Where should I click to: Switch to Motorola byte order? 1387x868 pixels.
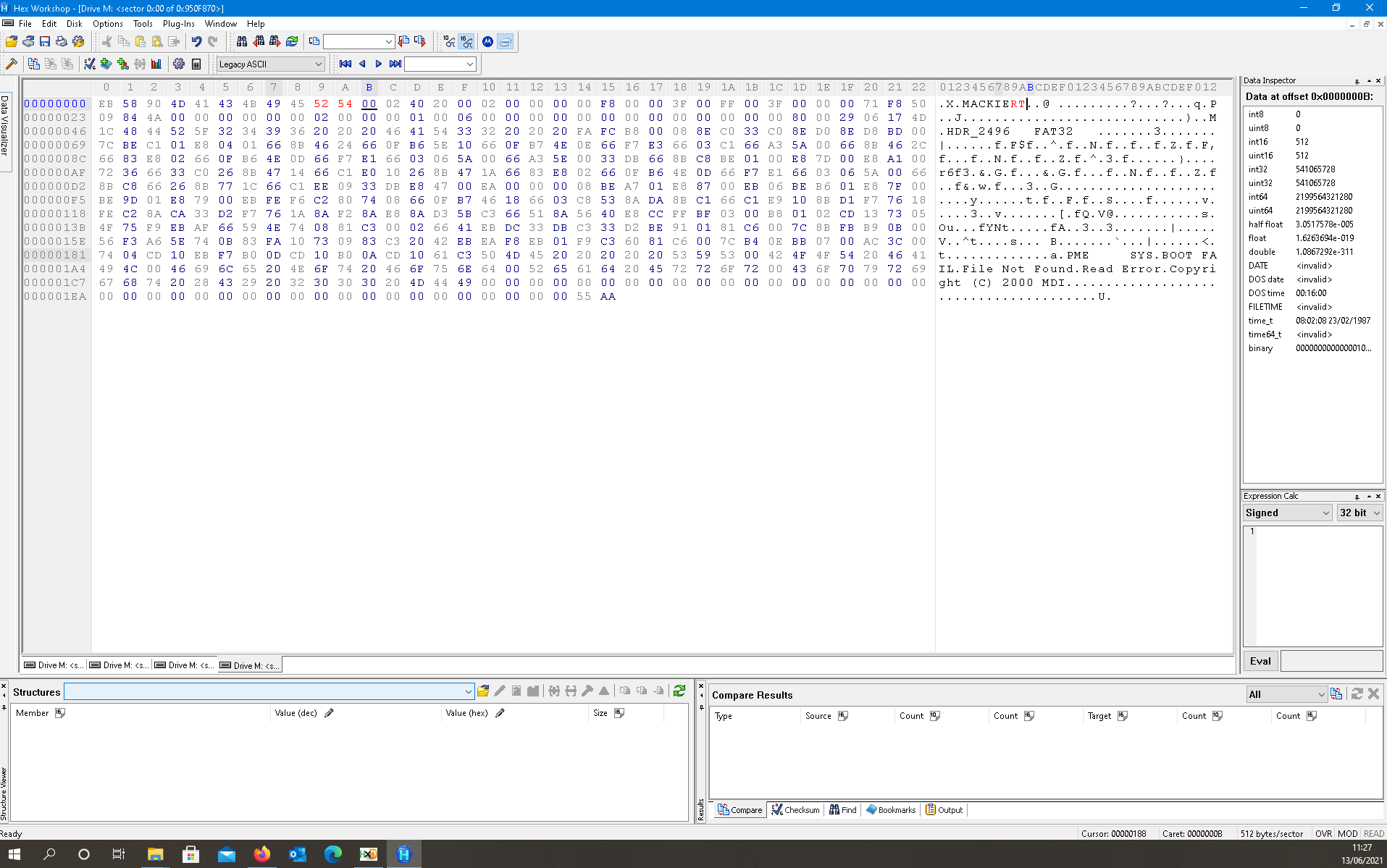pyautogui.click(x=488, y=42)
